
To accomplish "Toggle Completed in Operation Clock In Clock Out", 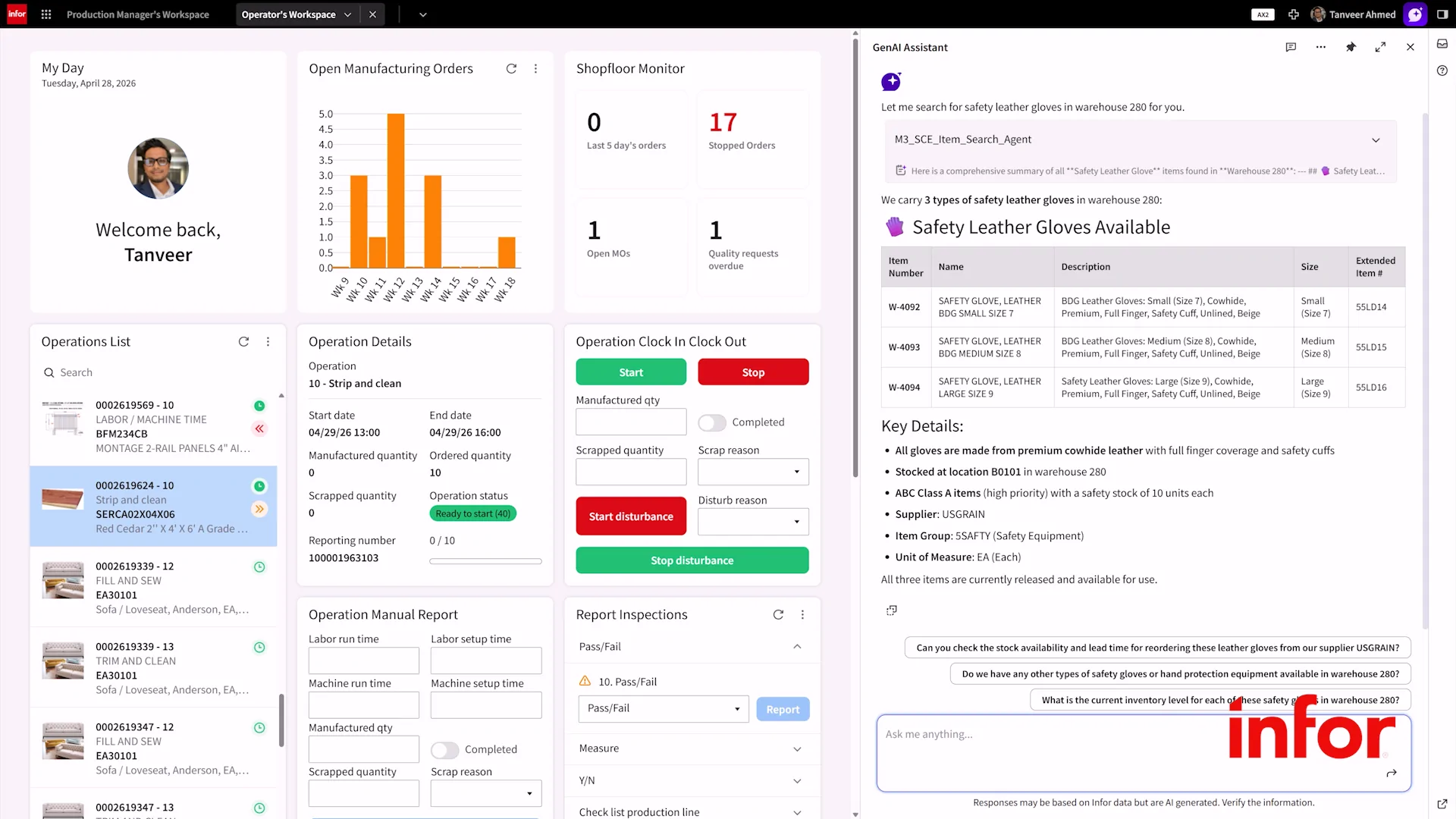I will [x=712, y=422].
